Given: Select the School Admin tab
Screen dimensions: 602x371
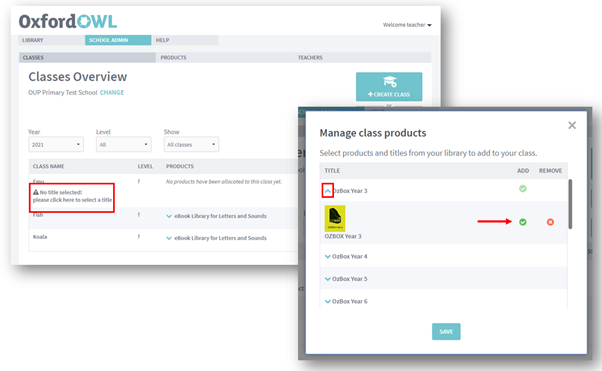Looking at the screenshot, I should 118,40.
